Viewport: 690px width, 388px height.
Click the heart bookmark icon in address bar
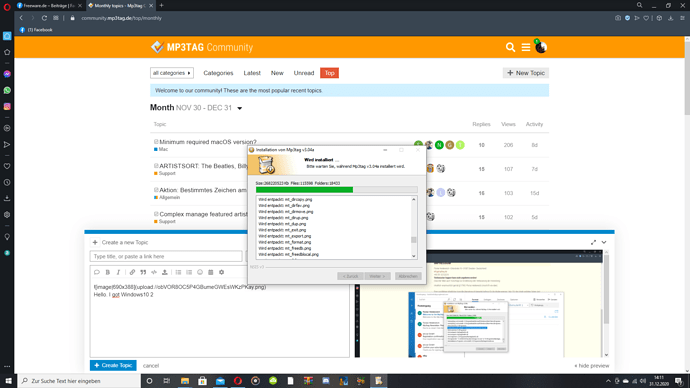(646, 18)
